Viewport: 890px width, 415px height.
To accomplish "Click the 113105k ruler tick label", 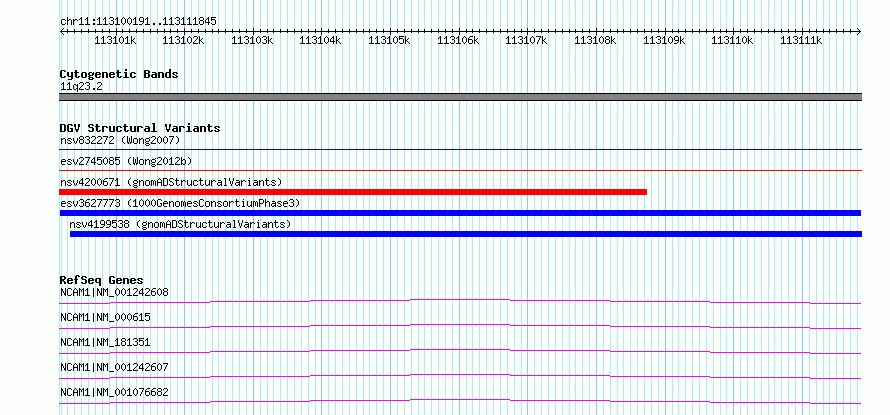I will point(389,40).
